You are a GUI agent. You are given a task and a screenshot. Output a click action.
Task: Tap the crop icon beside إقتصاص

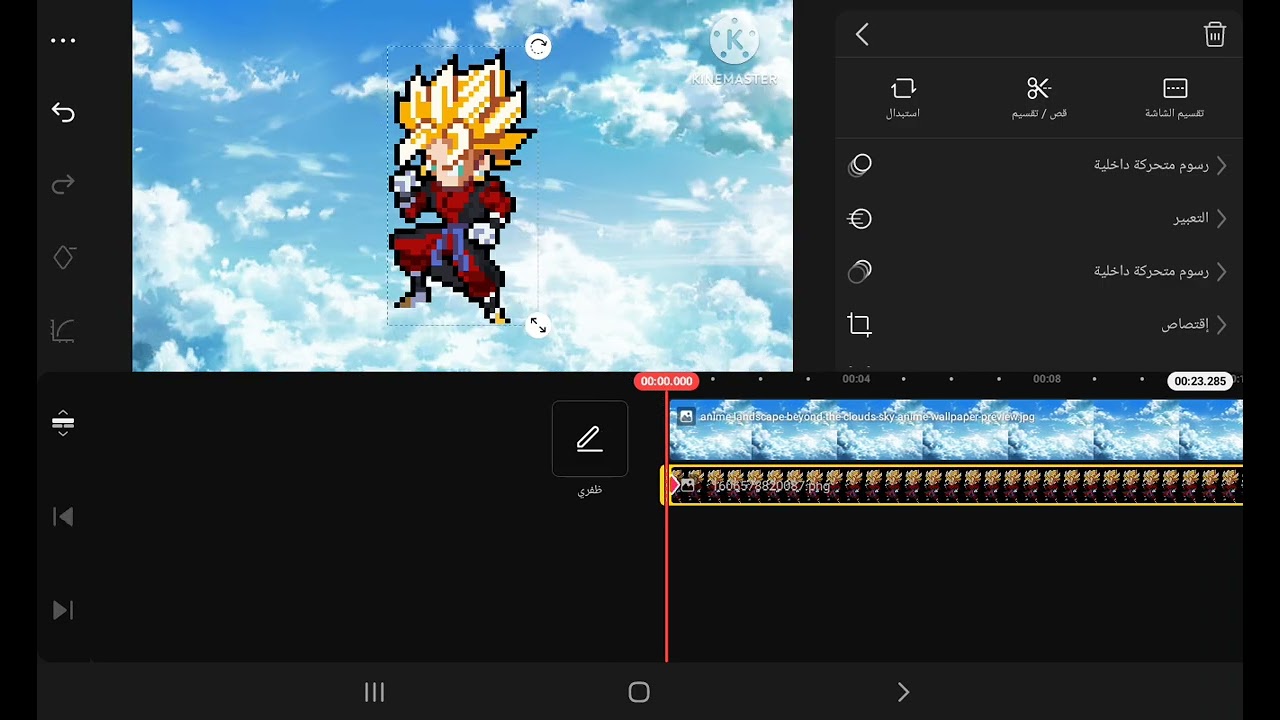pyautogui.click(x=860, y=324)
